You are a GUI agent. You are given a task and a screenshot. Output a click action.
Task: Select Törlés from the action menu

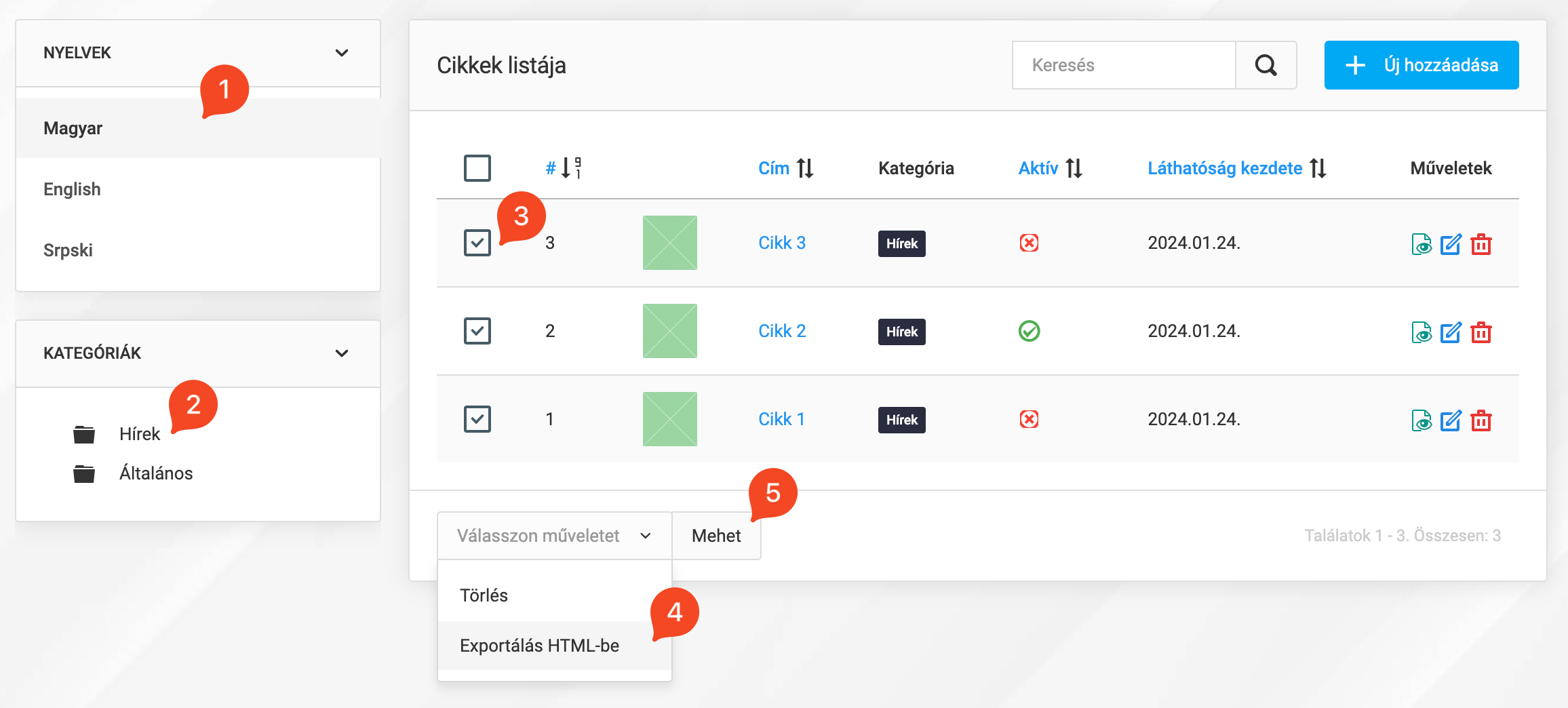(x=484, y=595)
